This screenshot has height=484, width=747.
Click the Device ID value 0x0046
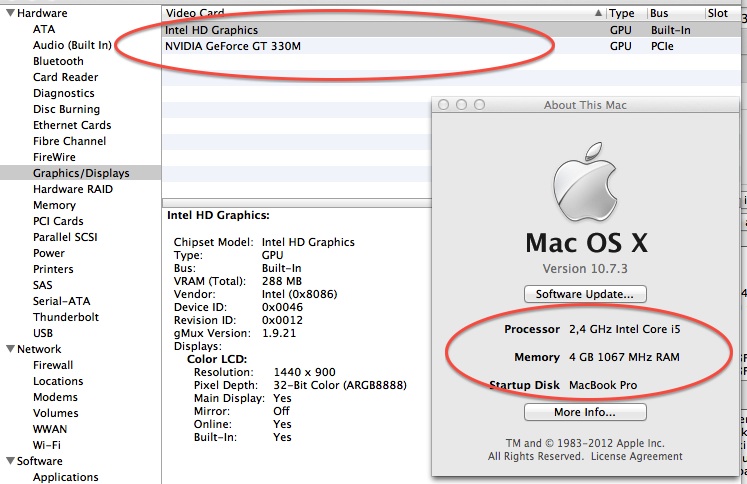[x=282, y=307]
